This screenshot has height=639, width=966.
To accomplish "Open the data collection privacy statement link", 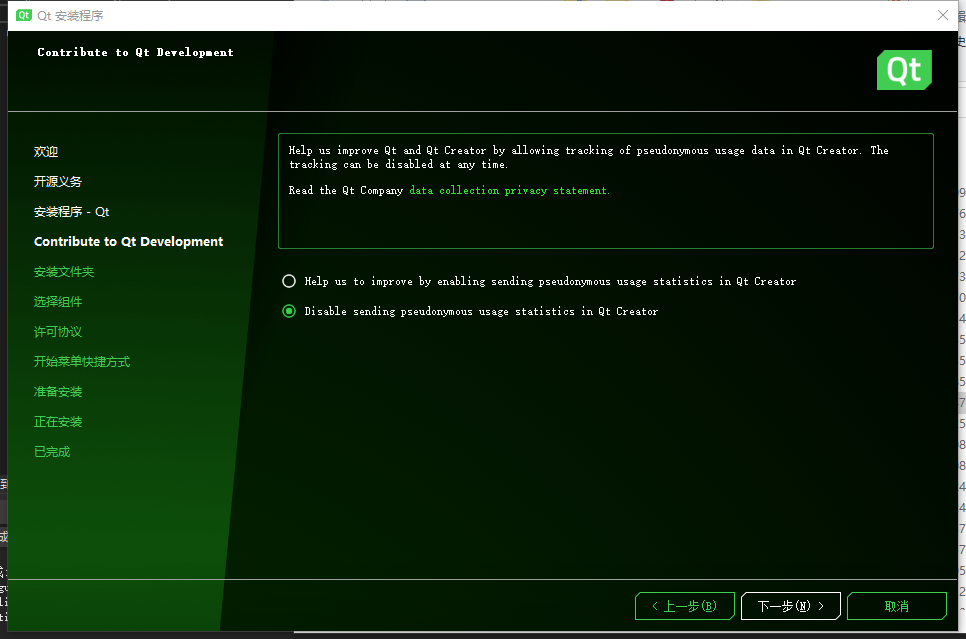I will (509, 191).
